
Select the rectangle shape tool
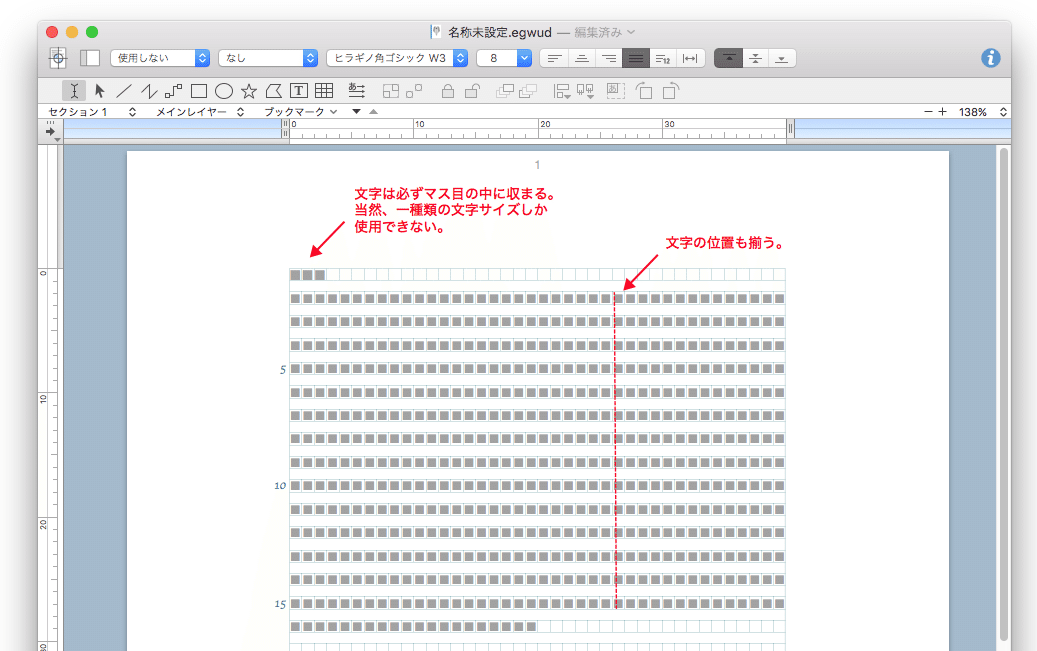pyautogui.click(x=198, y=91)
